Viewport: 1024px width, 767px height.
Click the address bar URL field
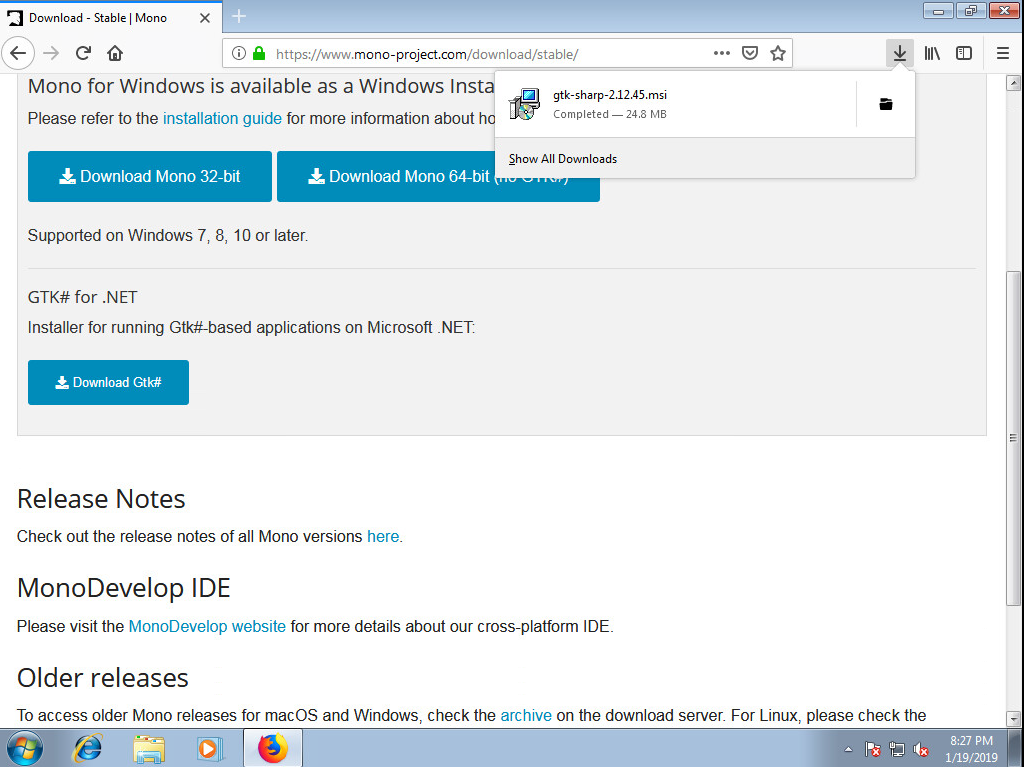[x=490, y=54]
